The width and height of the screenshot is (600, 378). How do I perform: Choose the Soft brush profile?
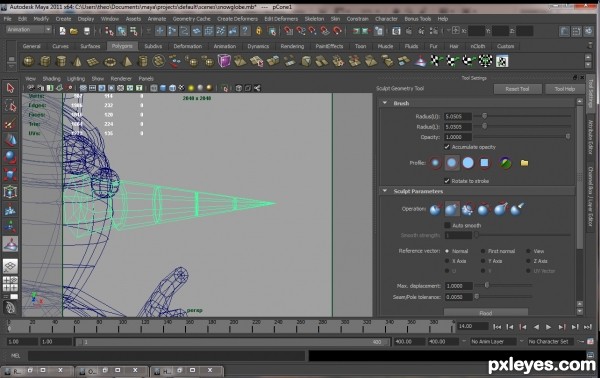(452, 163)
